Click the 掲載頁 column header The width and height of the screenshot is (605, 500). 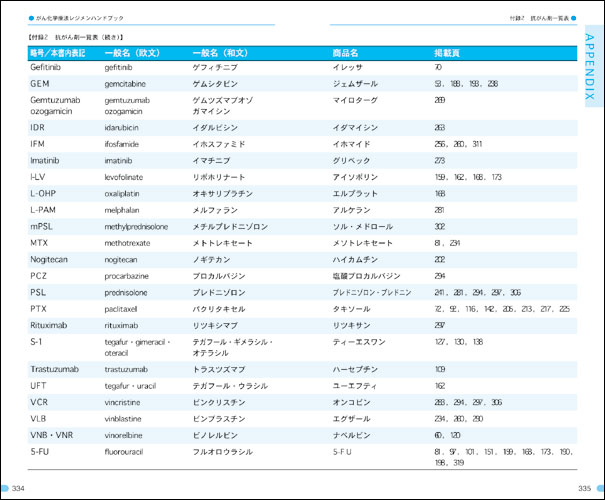tap(448, 52)
